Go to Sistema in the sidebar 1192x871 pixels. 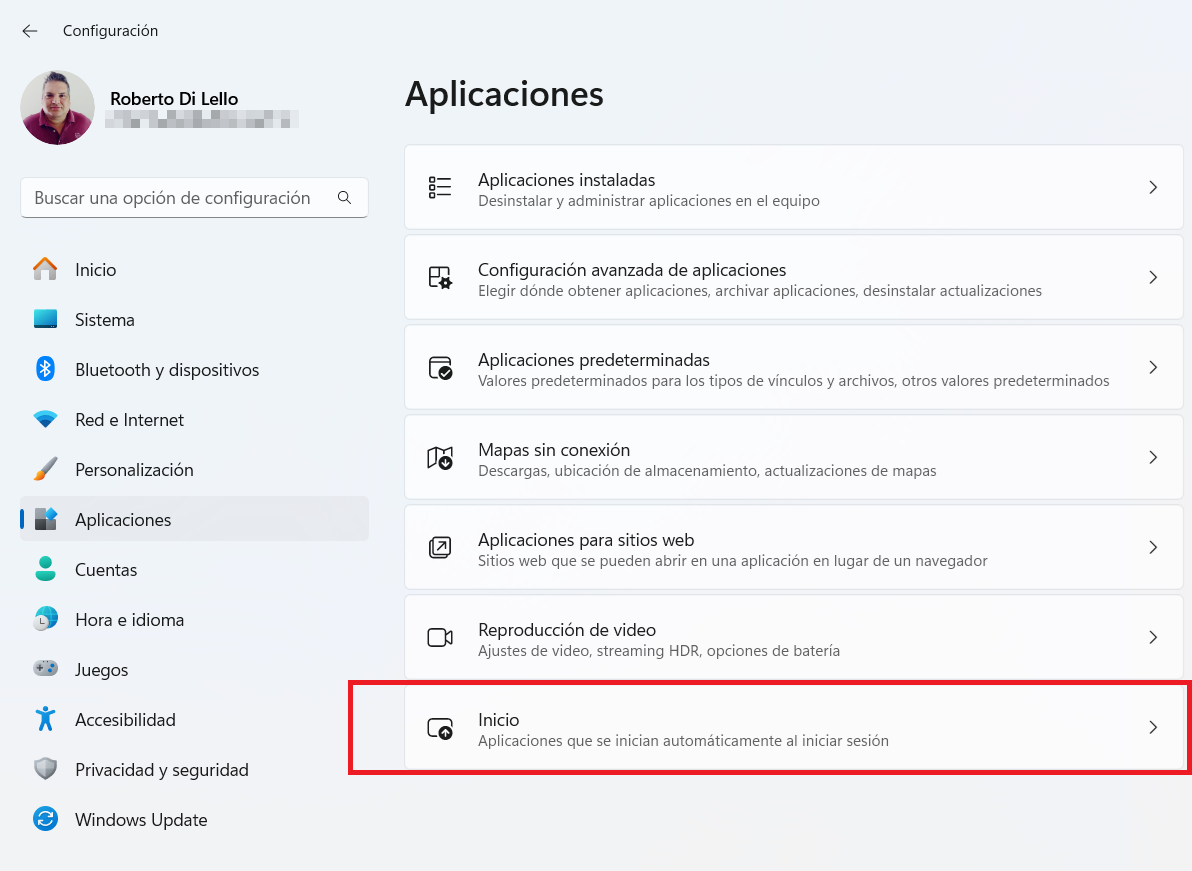[104, 320]
